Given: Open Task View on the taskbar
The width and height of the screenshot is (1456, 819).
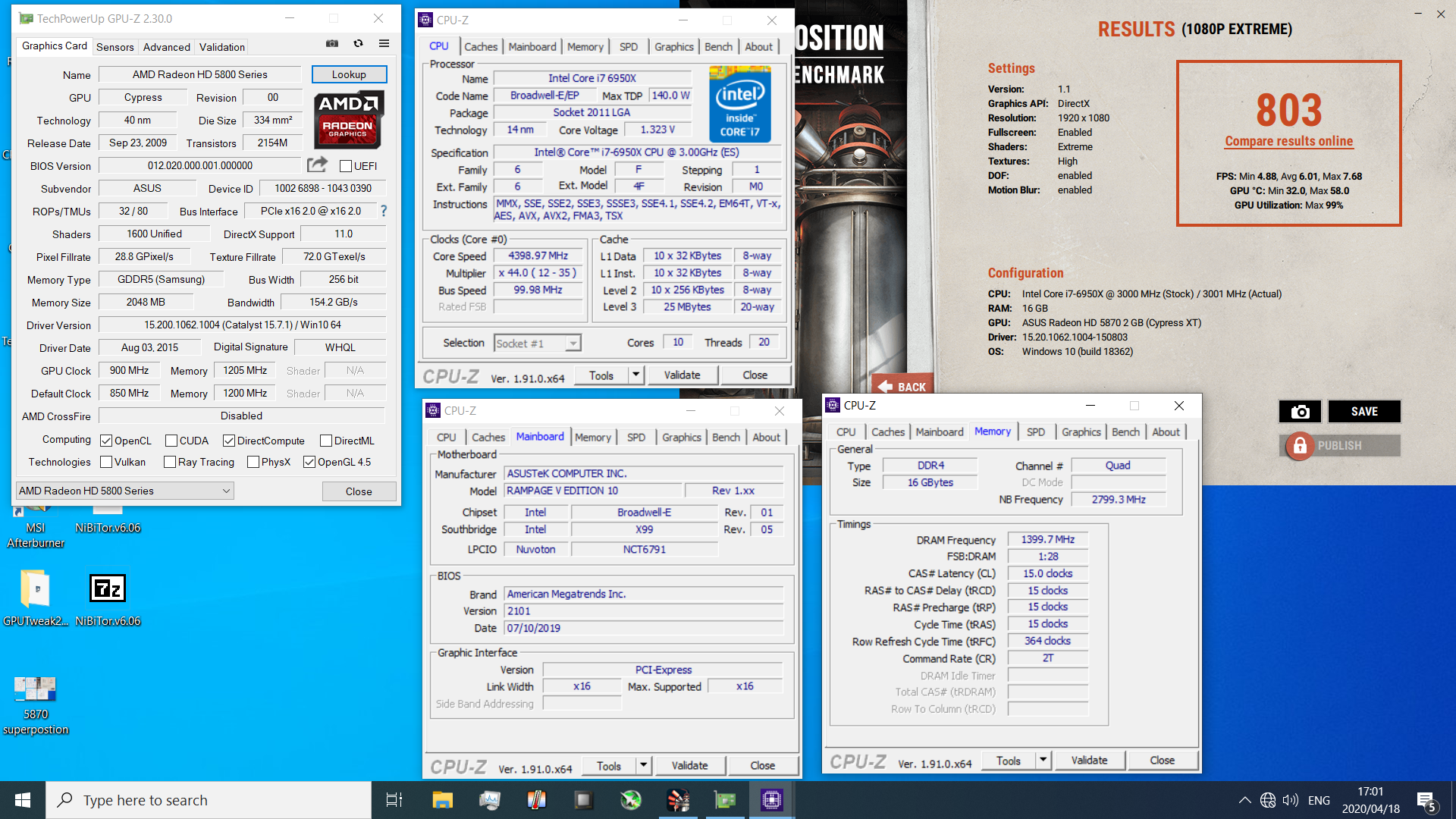Looking at the screenshot, I should (394, 800).
